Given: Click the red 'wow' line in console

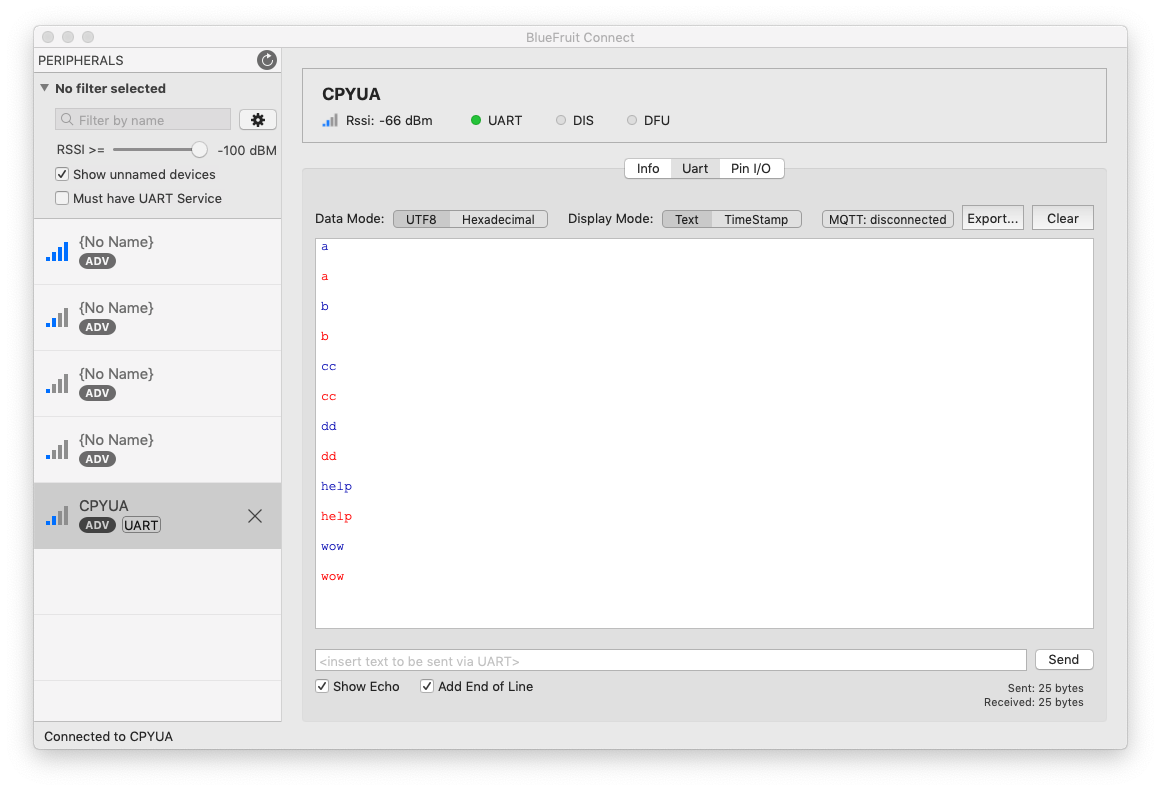Looking at the screenshot, I should [x=332, y=576].
